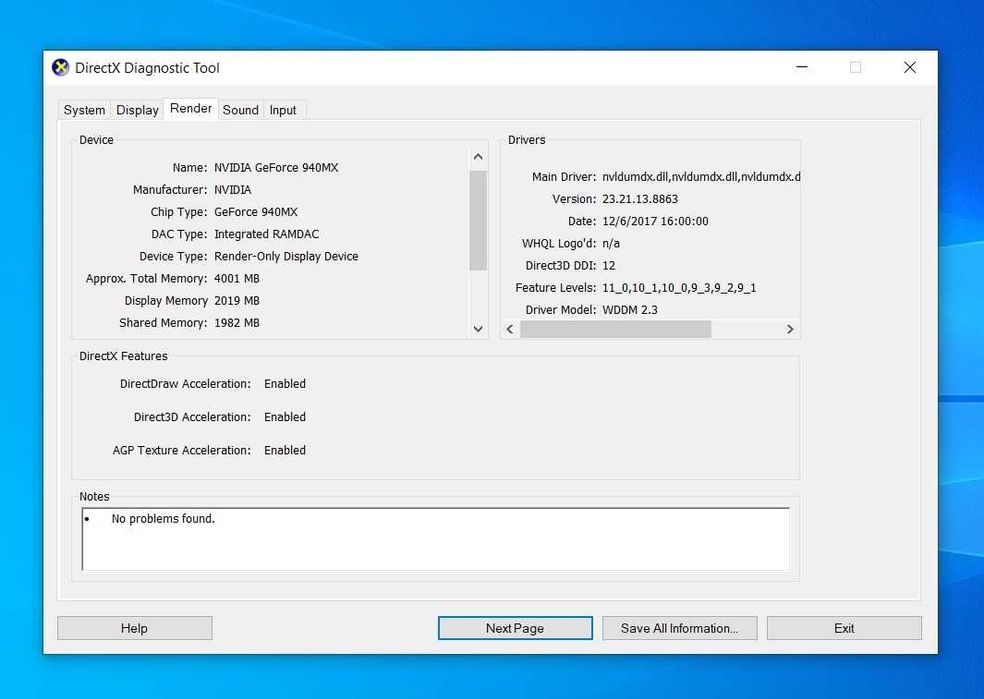Click the Drivers panel horizontal scrollbar thumb
The height and width of the screenshot is (699, 984).
point(616,329)
